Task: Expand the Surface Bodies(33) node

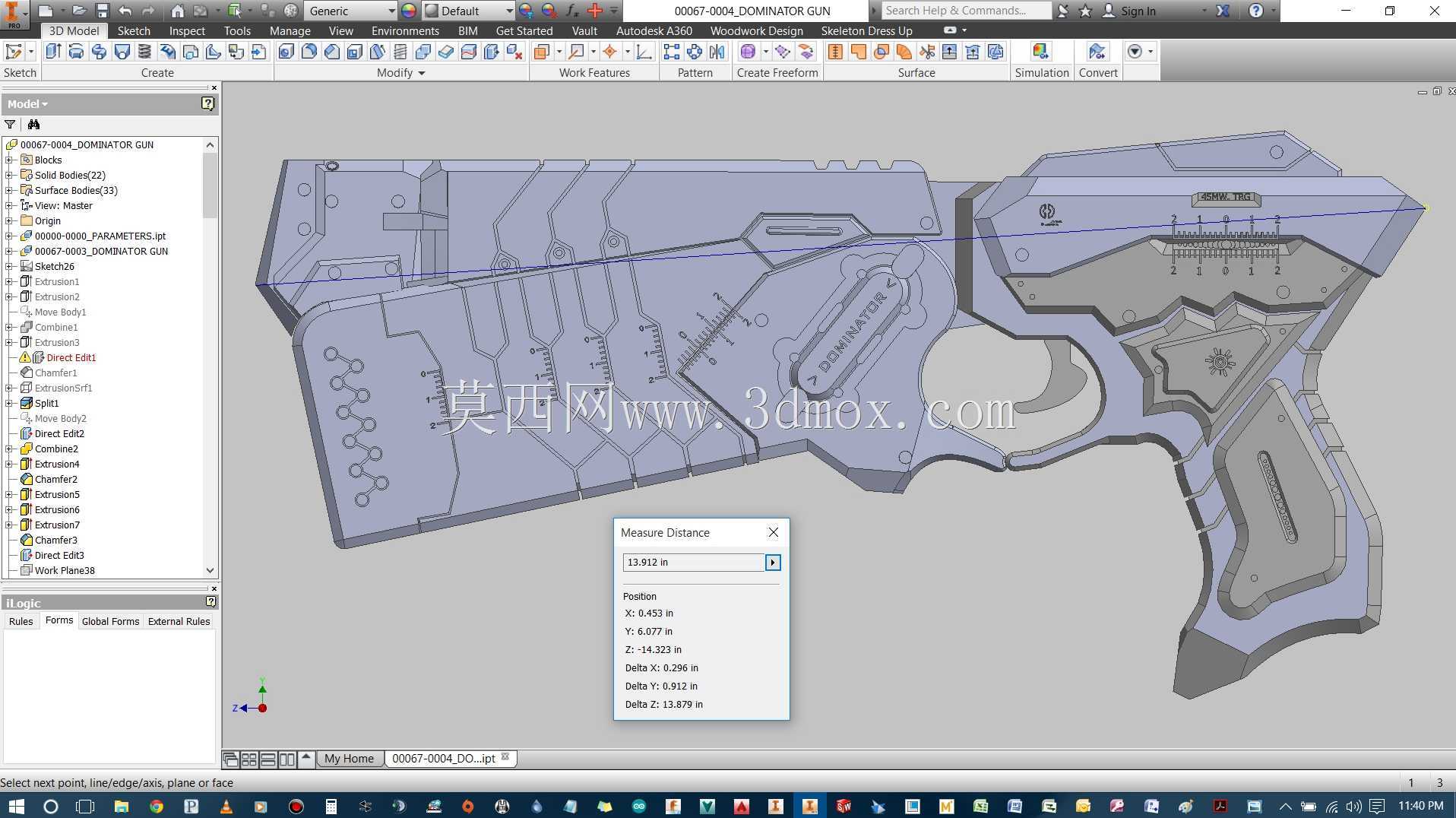Action: (x=9, y=190)
